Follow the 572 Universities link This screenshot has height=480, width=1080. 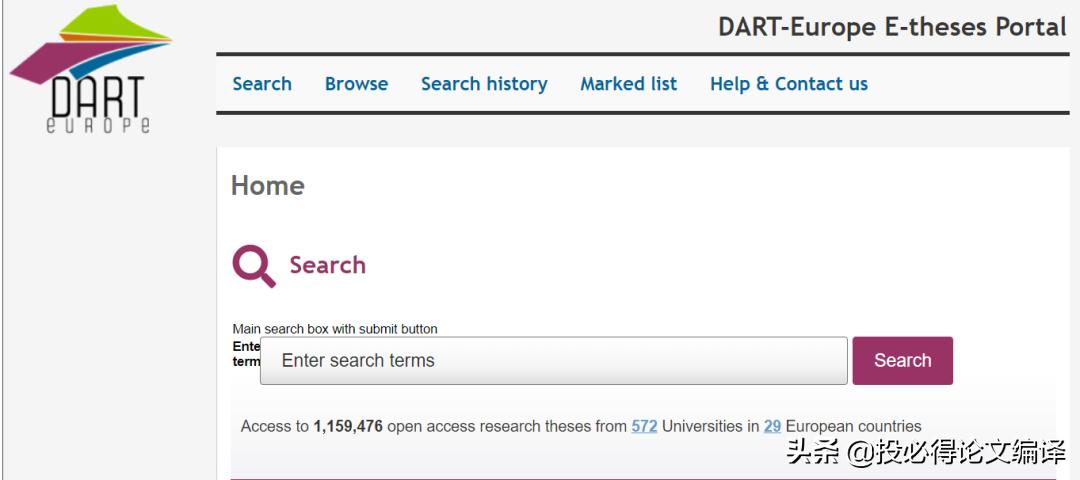pos(644,426)
